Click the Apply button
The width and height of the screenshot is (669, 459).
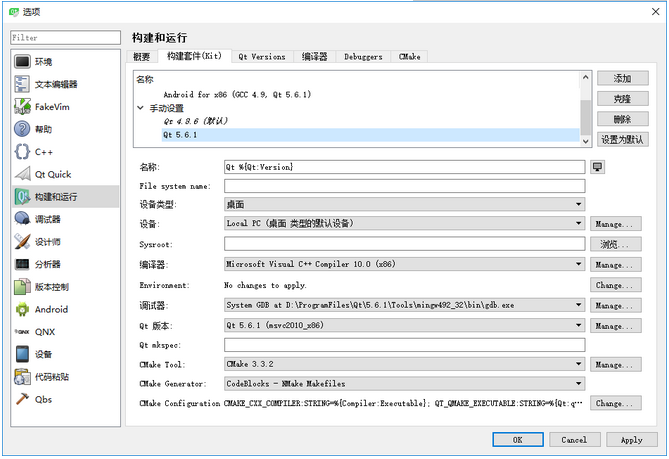pyautogui.click(x=631, y=440)
